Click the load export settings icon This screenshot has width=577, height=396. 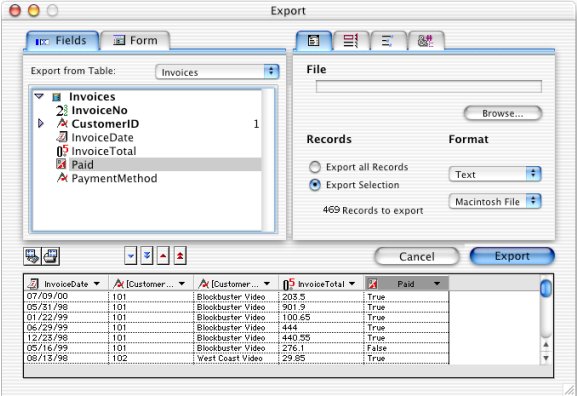[32, 256]
